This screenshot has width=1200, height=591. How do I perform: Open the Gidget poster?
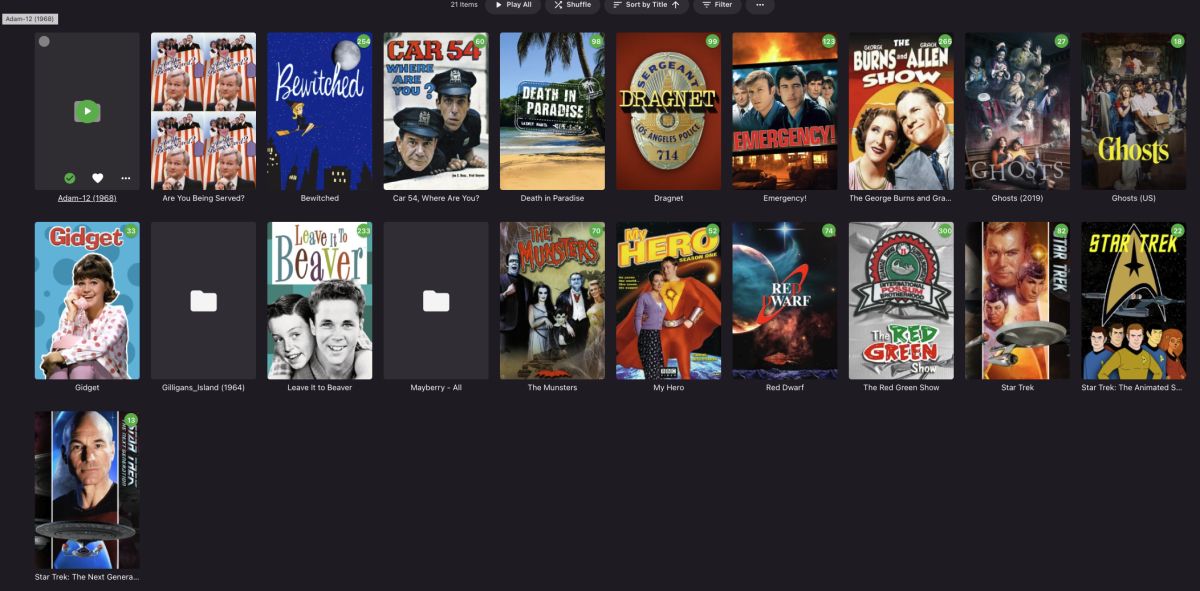[x=87, y=301]
